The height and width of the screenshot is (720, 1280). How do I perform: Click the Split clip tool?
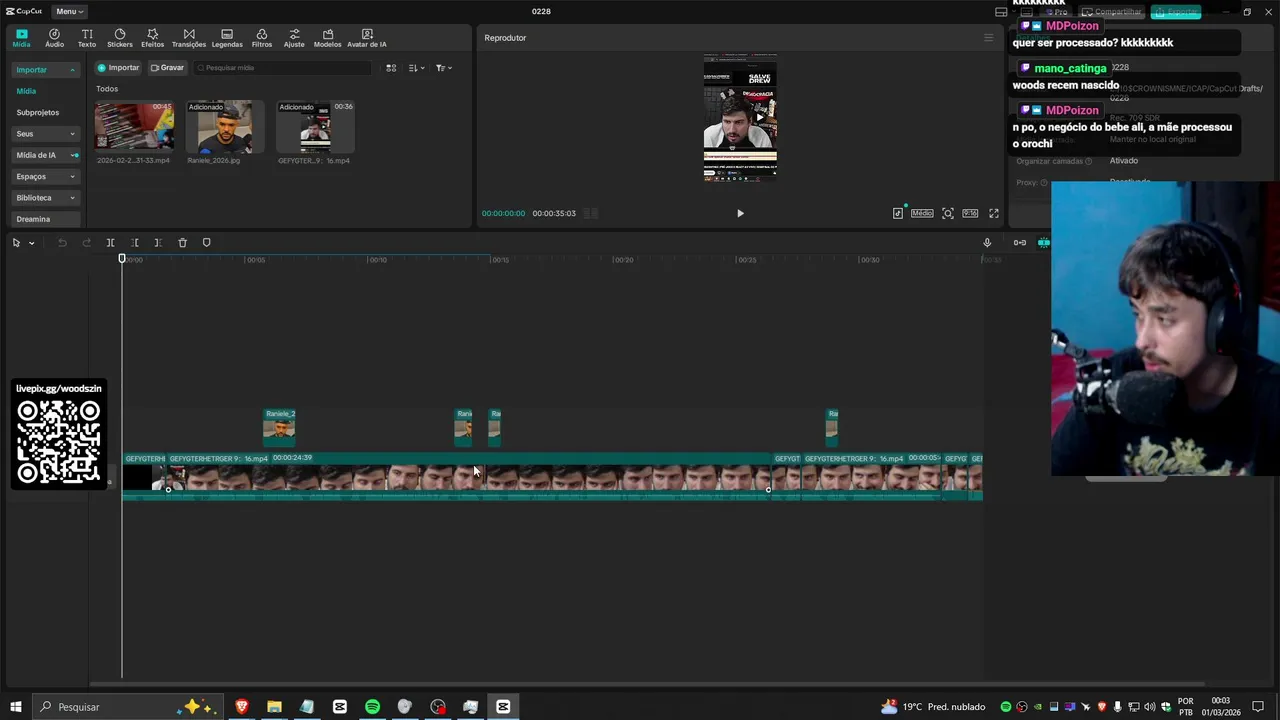coord(110,243)
